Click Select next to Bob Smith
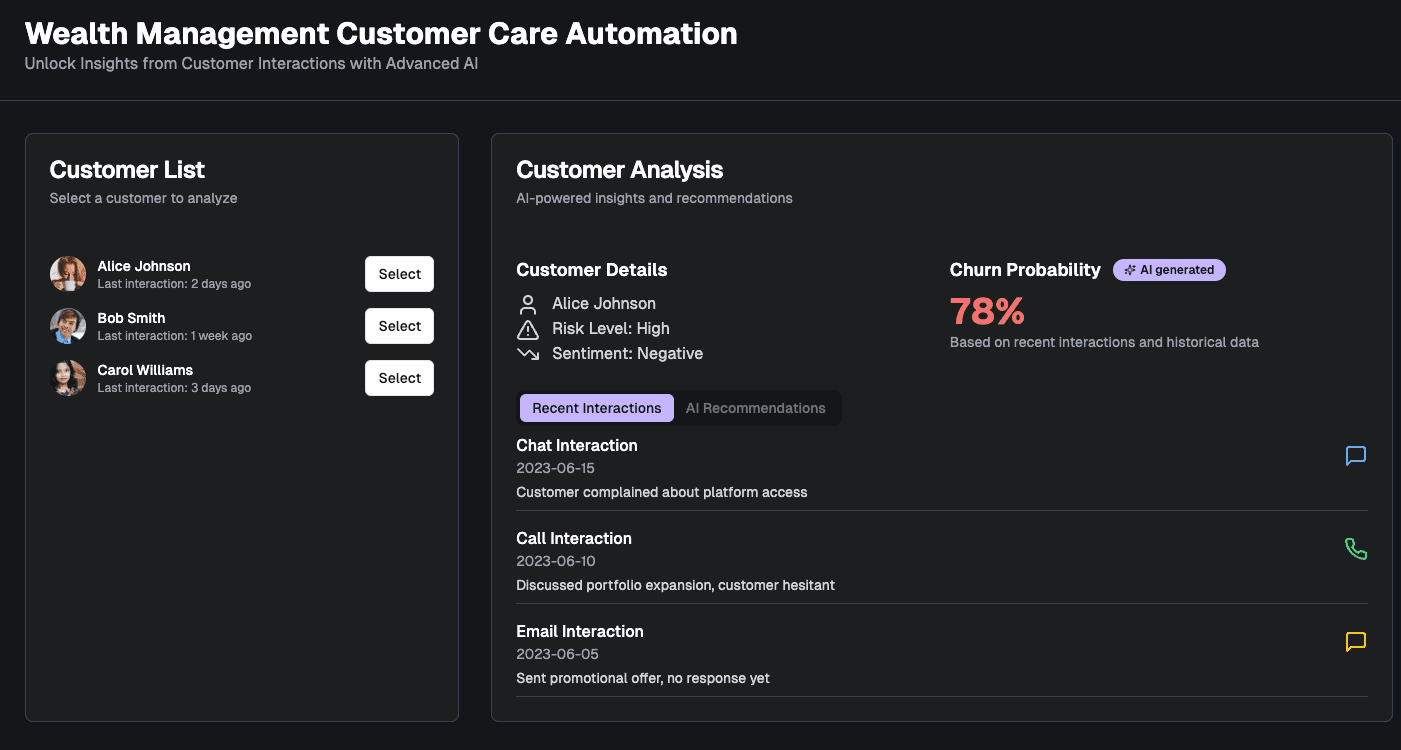1401x750 pixels. click(399, 325)
